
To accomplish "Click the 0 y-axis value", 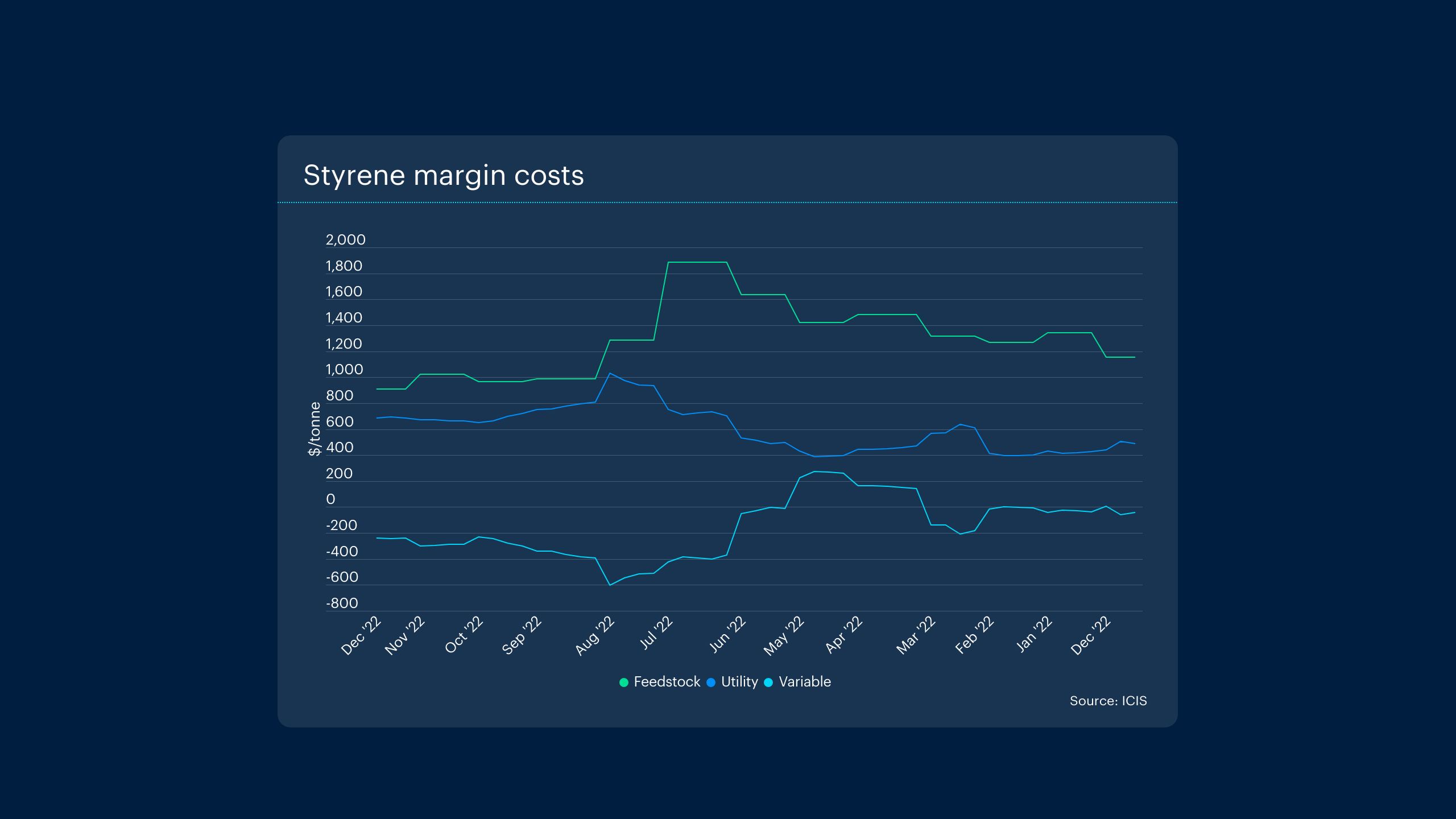I will (330, 499).
